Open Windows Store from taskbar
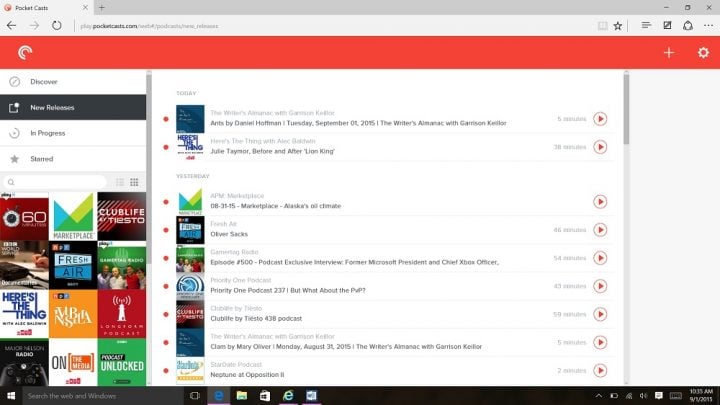720x405 pixels. (265, 396)
